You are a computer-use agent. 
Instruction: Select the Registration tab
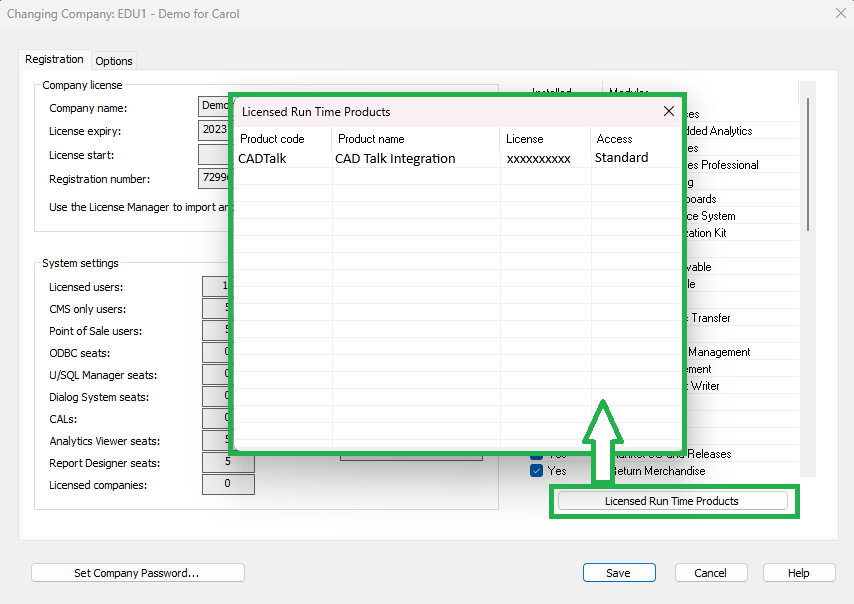pos(54,60)
